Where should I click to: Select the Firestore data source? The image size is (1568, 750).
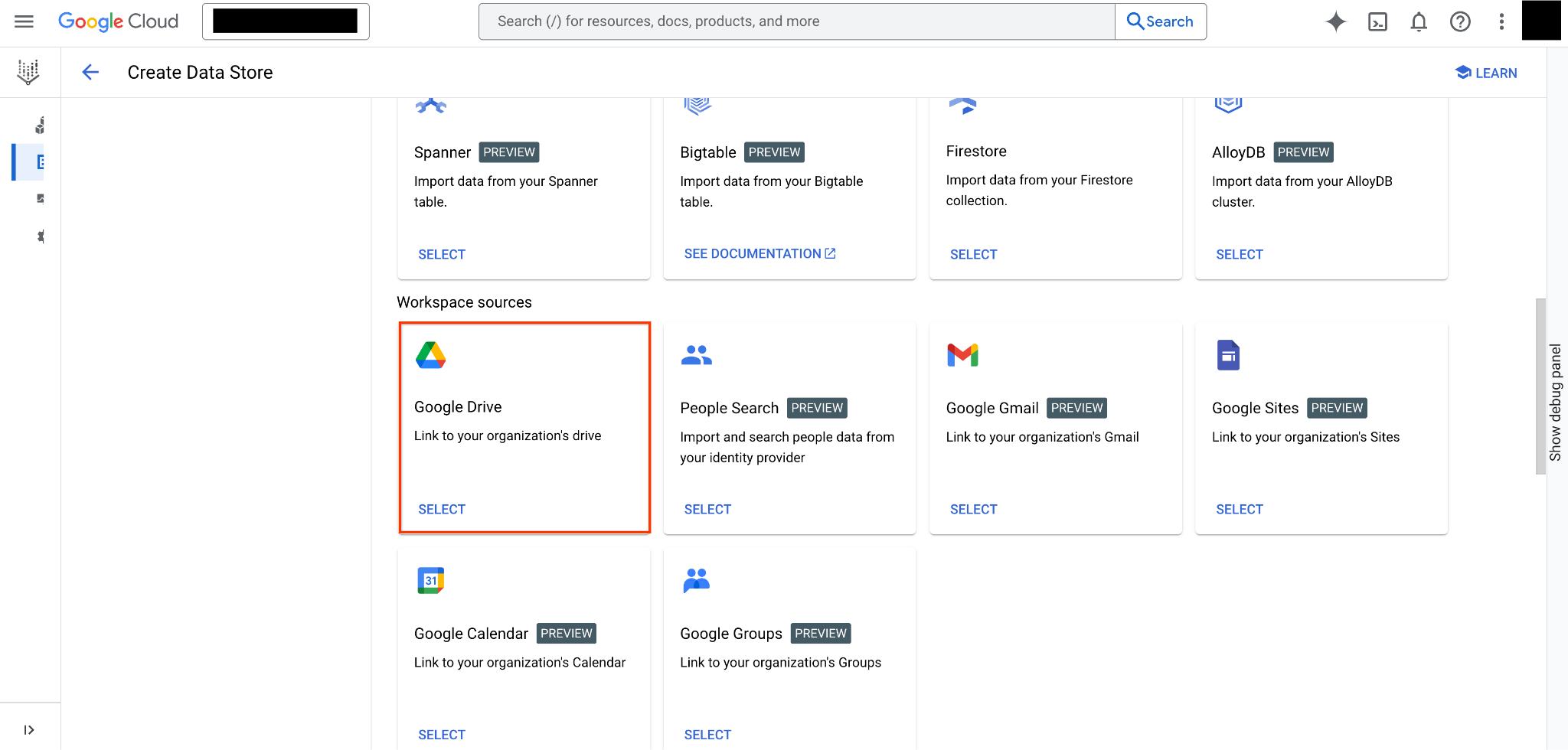[x=973, y=254]
